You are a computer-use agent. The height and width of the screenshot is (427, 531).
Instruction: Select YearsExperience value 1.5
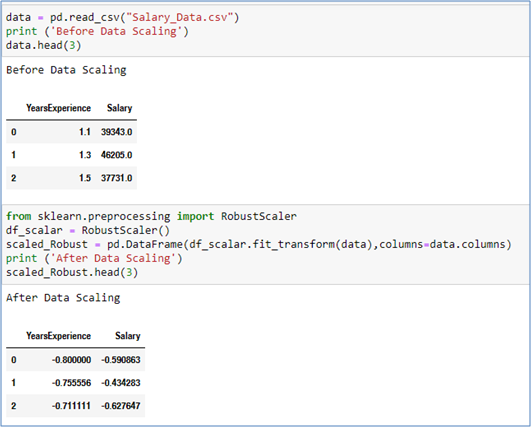(85, 178)
